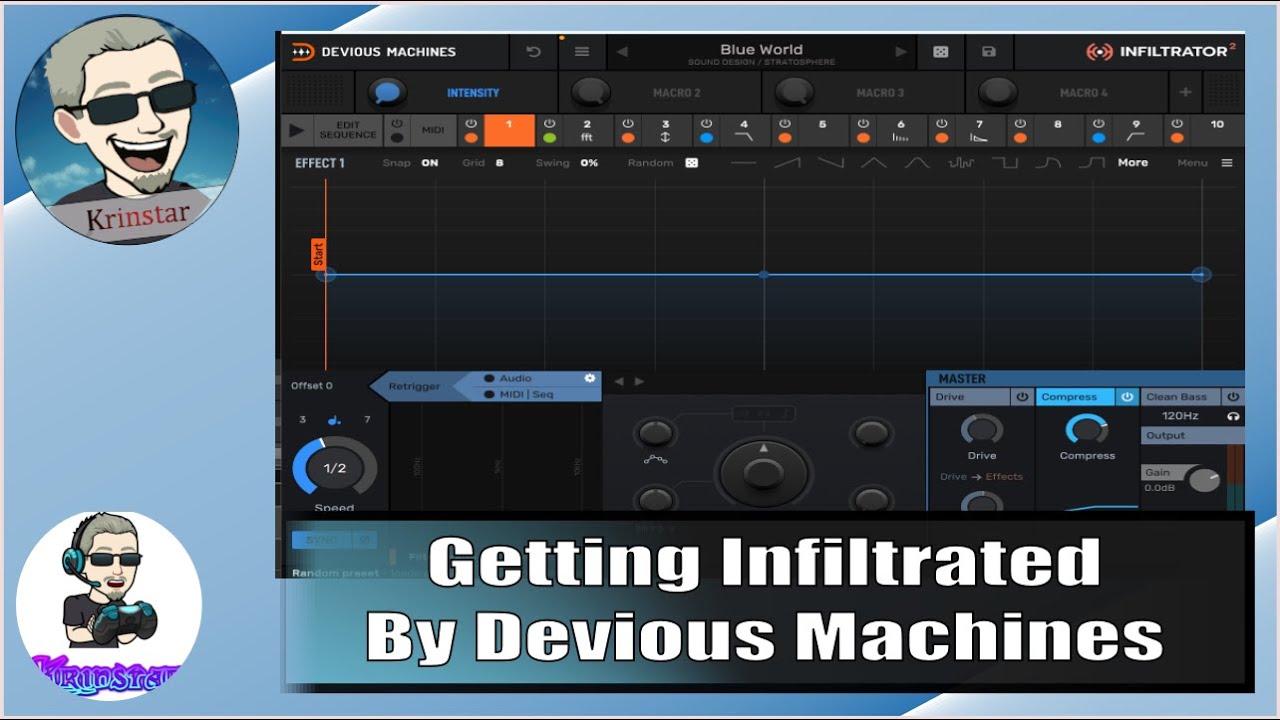The width and height of the screenshot is (1280, 720).
Task: Add a macro with the plus icon
Action: point(1185,92)
